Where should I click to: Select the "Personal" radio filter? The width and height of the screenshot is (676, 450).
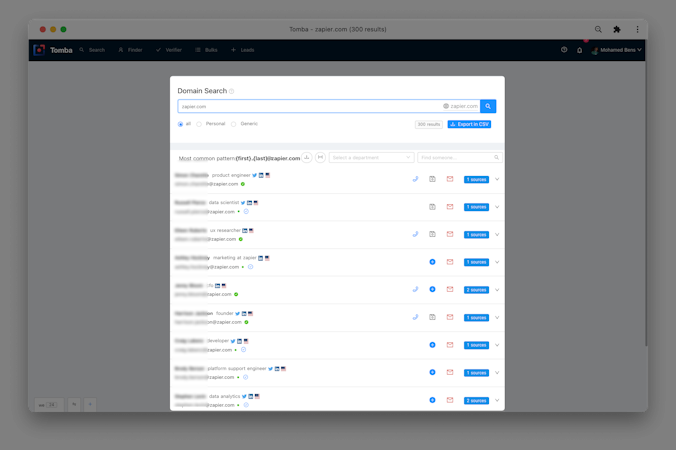point(199,124)
